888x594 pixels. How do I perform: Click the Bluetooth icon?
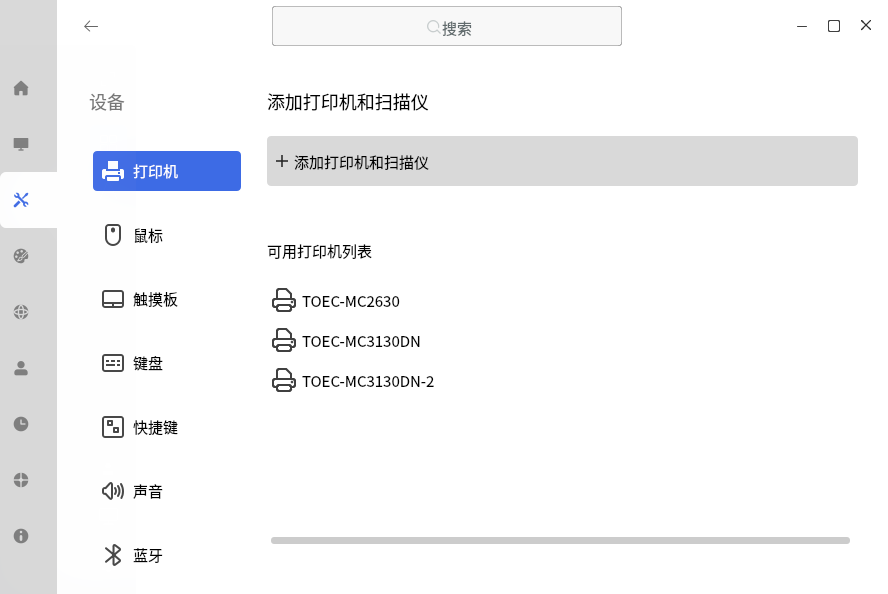point(113,555)
